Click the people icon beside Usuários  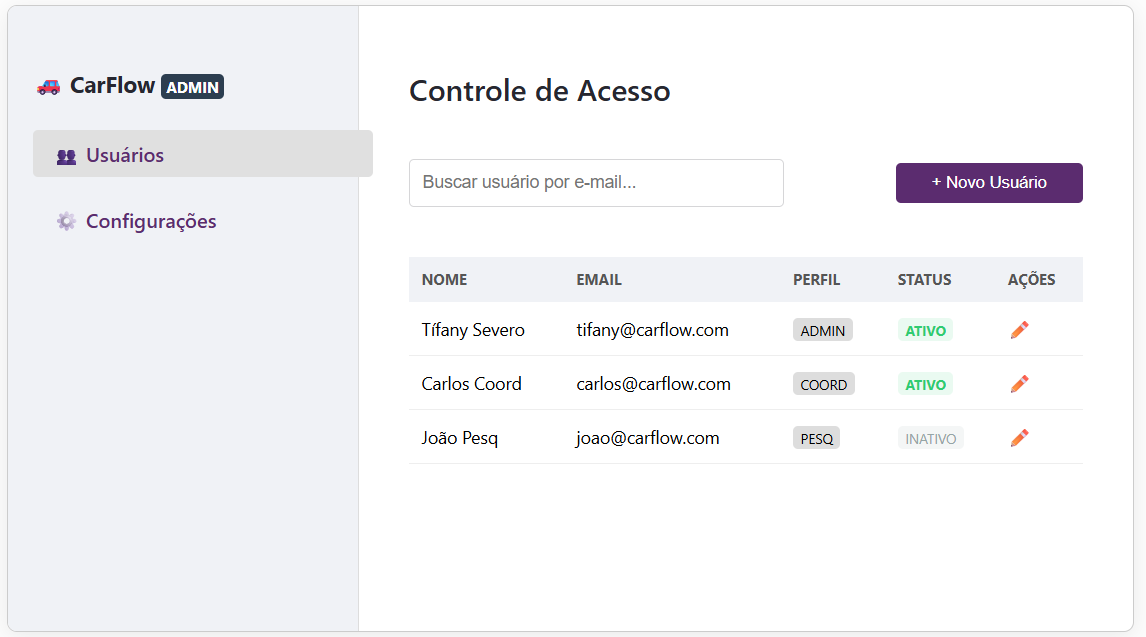[66, 156]
